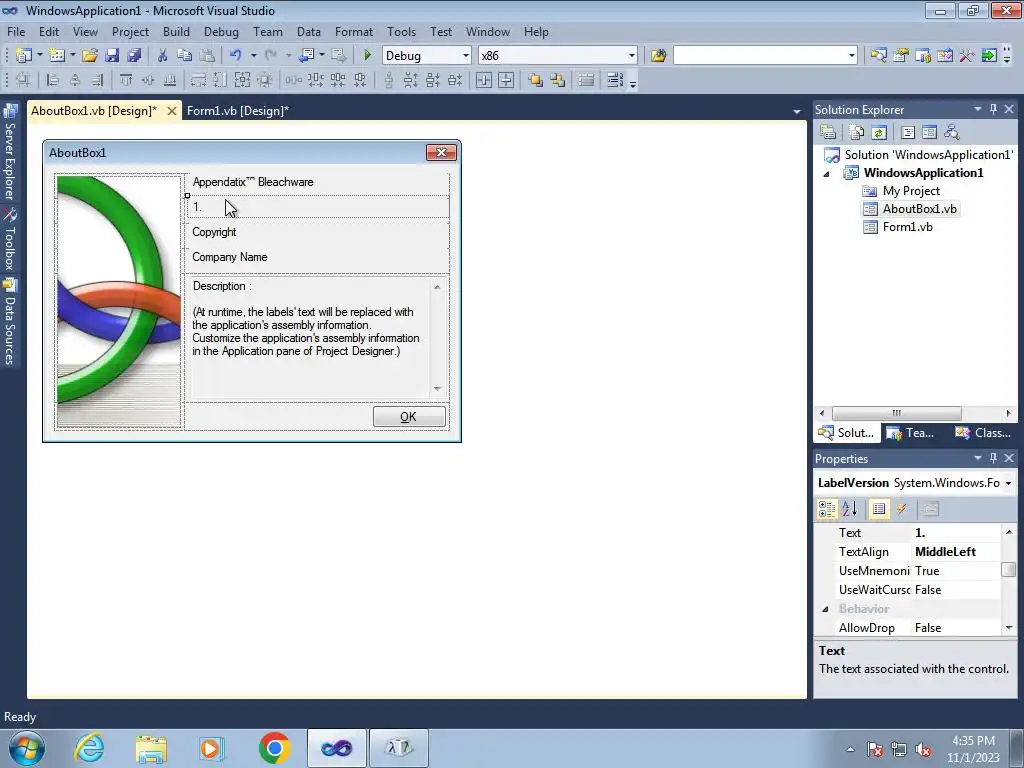
Task: Open the Server Explorer side tab
Action: point(10,152)
